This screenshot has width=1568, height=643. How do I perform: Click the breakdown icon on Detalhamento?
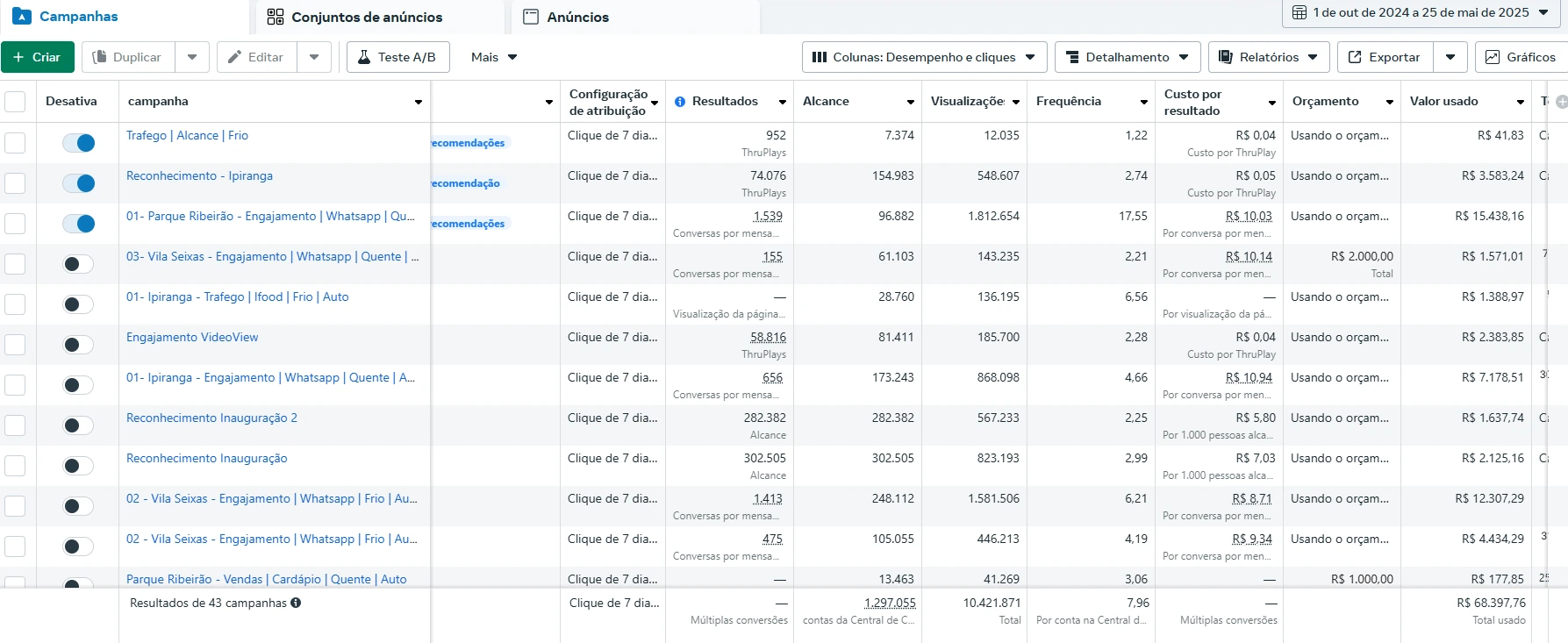[1072, 57]
